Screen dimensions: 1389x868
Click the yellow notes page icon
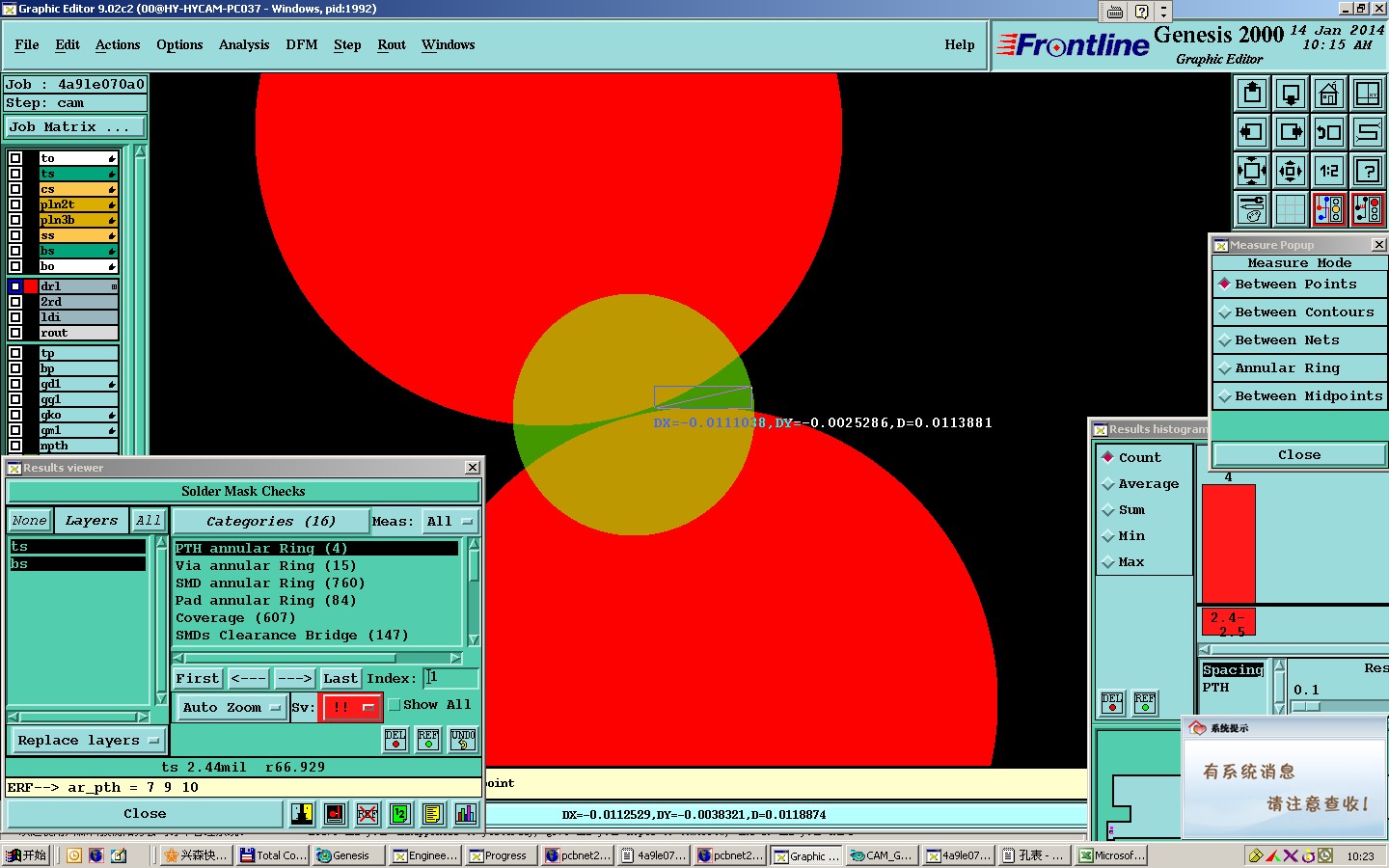432,814
